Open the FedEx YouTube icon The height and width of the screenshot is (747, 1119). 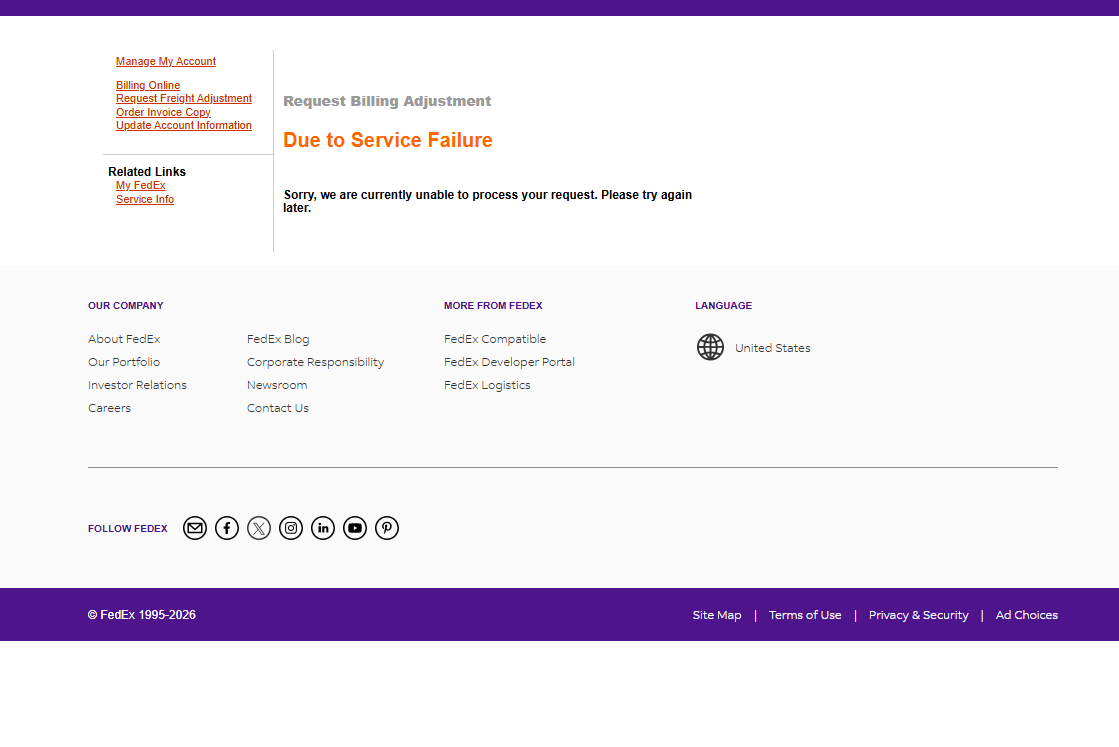click(355, 528)
